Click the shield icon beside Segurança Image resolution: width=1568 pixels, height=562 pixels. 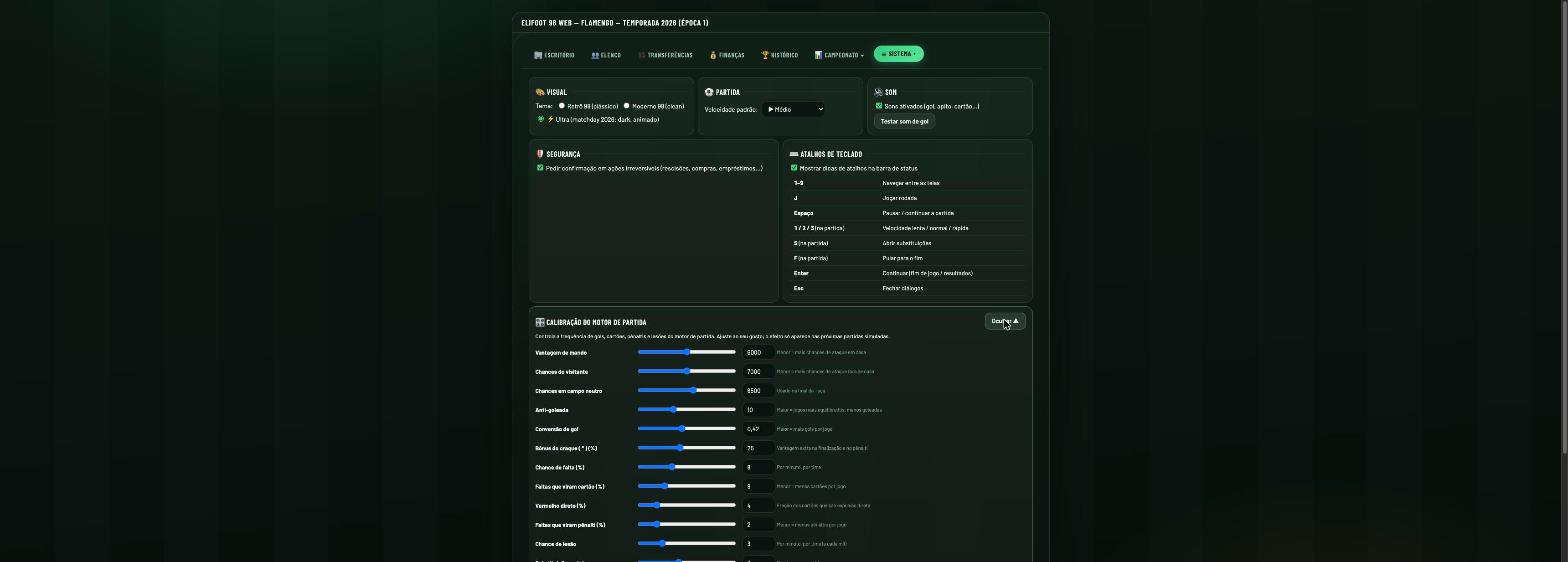pyautogui.click(x=540, y=154)
